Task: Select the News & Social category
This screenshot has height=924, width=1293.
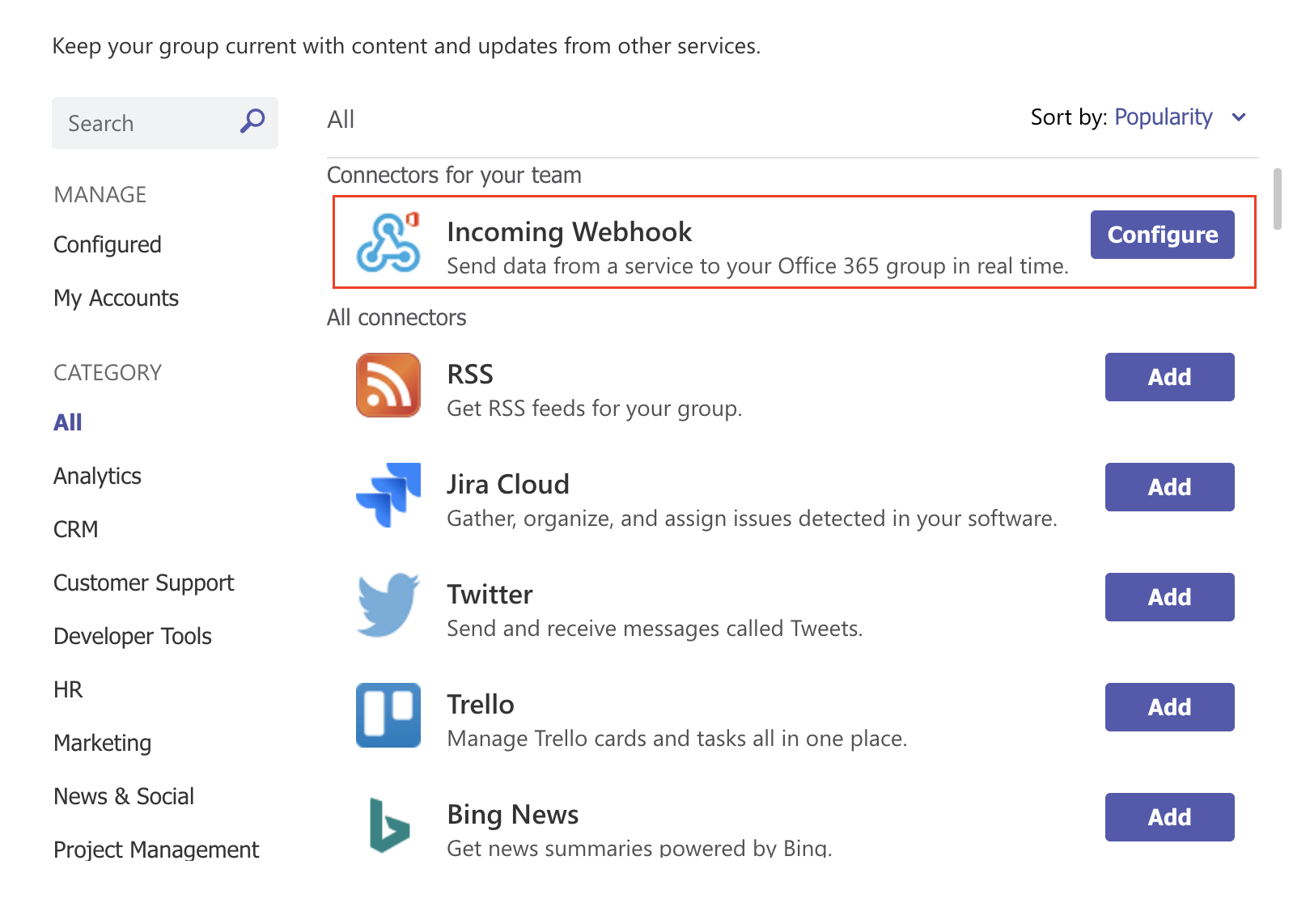Action: 124,796
